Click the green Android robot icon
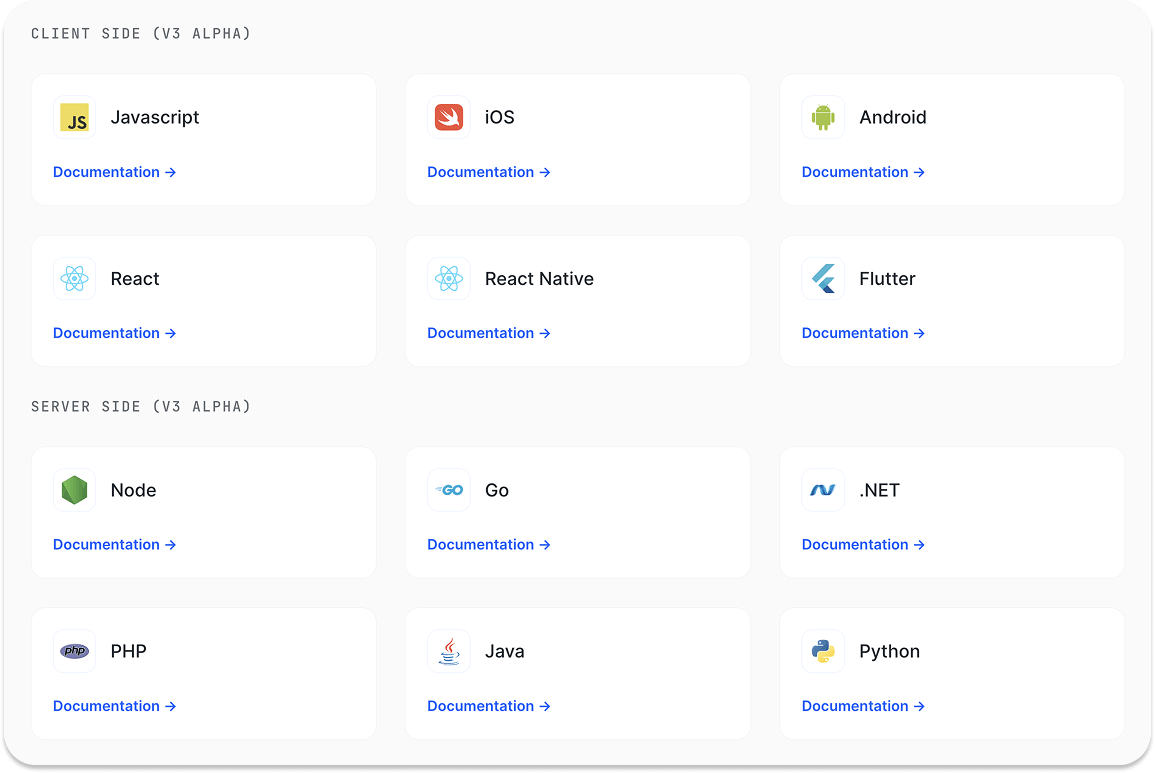This screenshot has height=773, width=1155. 823,118
